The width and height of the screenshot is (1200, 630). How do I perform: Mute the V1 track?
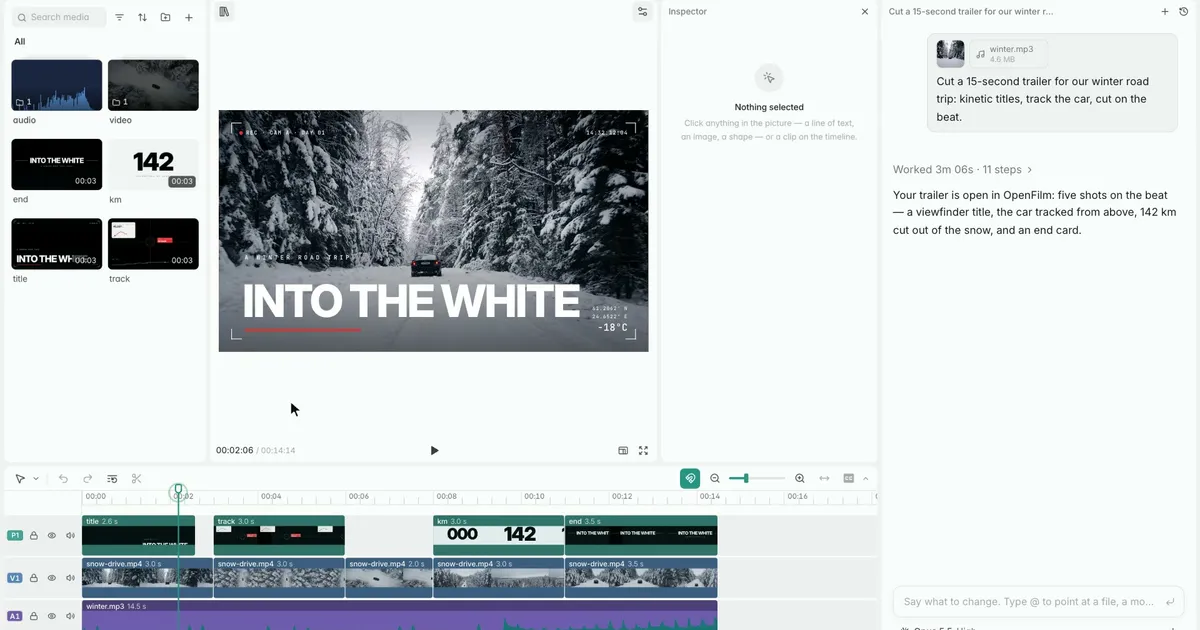pos(70,578)
